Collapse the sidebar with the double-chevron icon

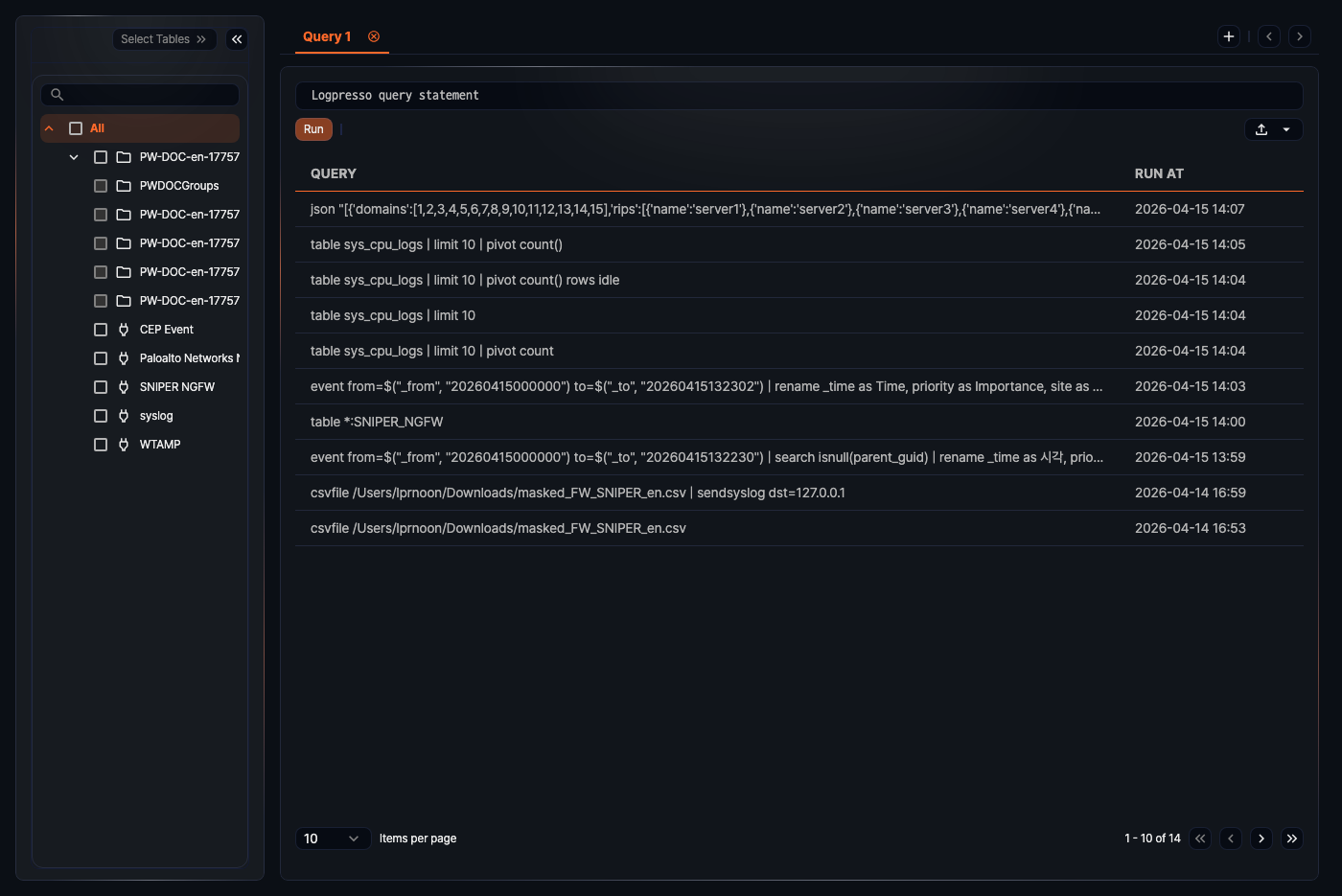237,38
